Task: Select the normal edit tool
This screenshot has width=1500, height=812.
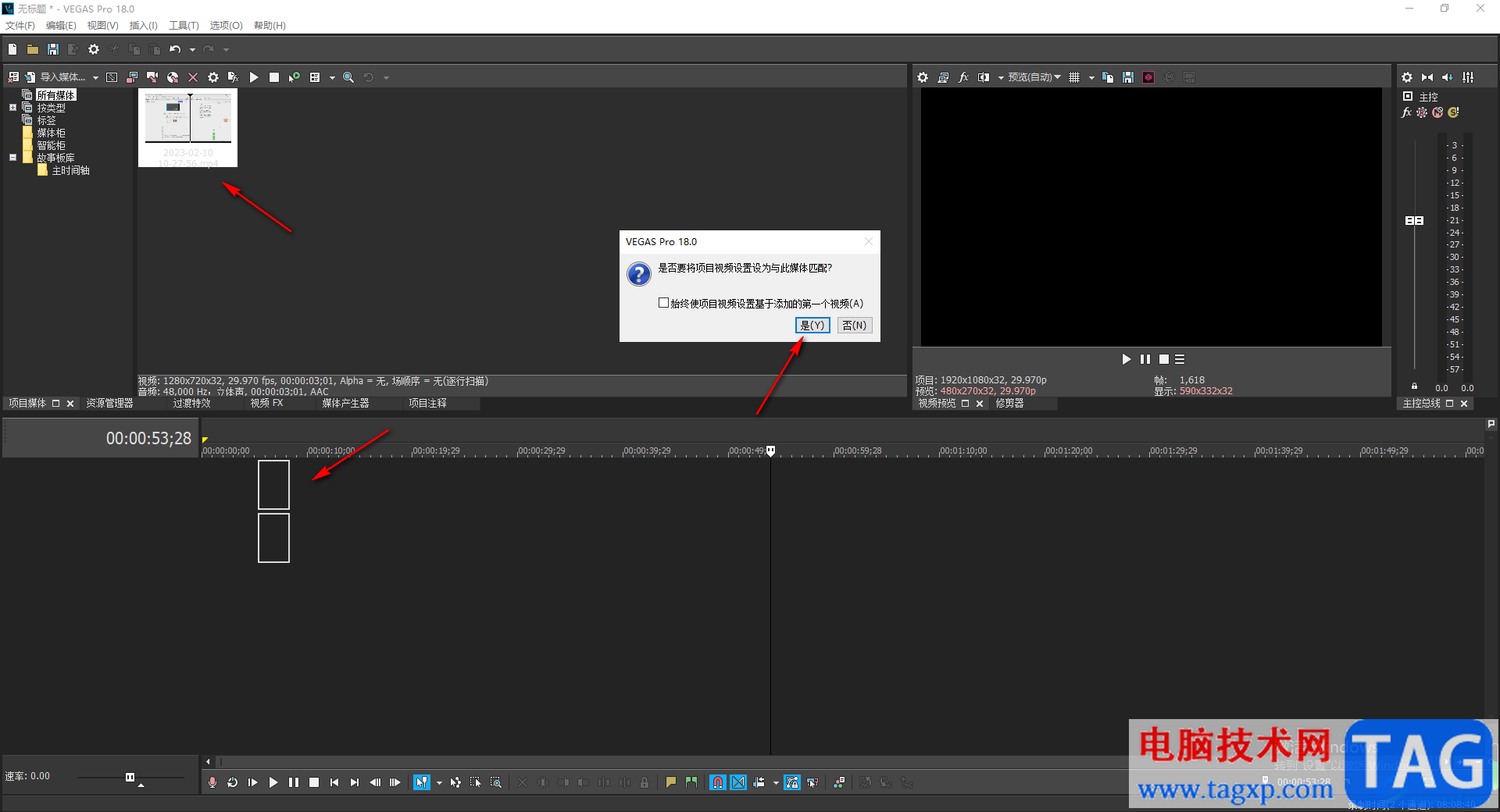Action: pos(422,782)
